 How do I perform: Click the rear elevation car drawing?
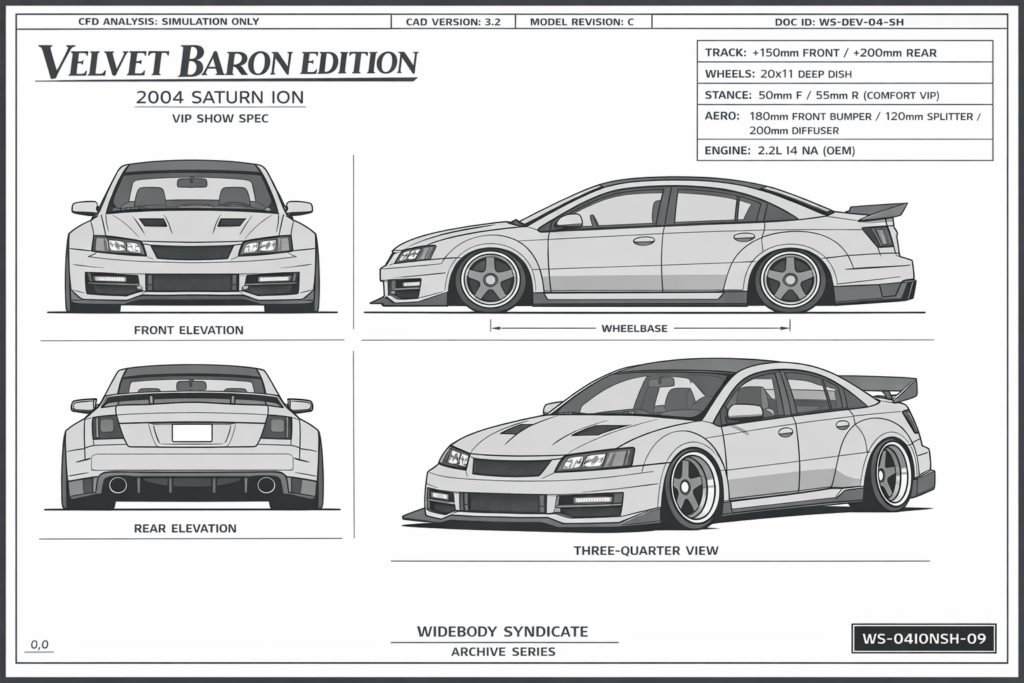(192, 436)
